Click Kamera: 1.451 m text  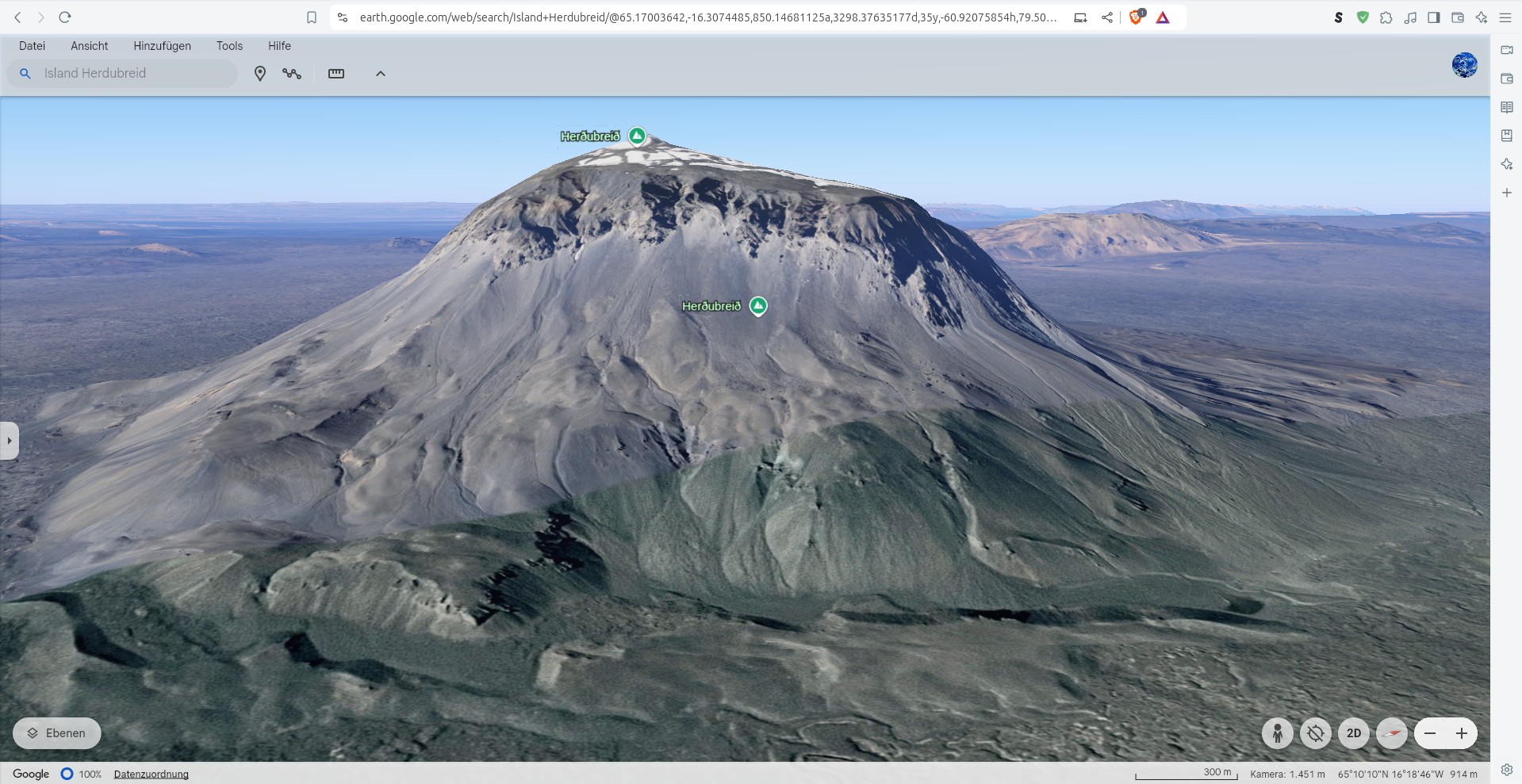pos(1287,774)
